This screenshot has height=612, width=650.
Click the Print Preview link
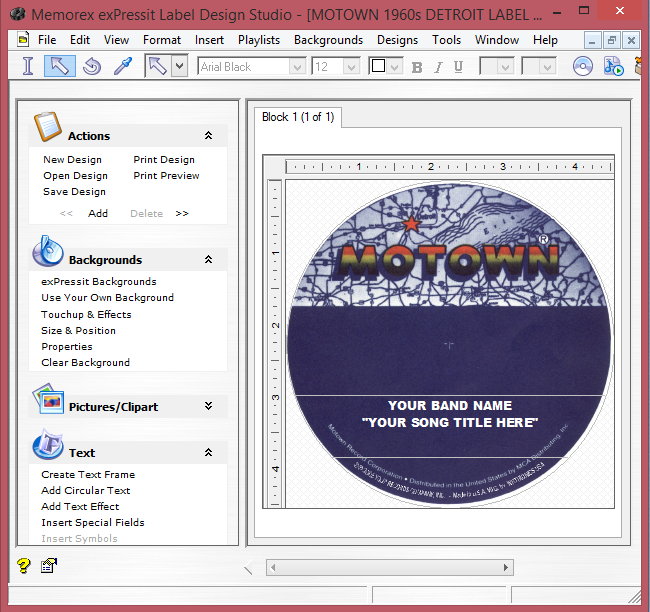click(166, 176)
